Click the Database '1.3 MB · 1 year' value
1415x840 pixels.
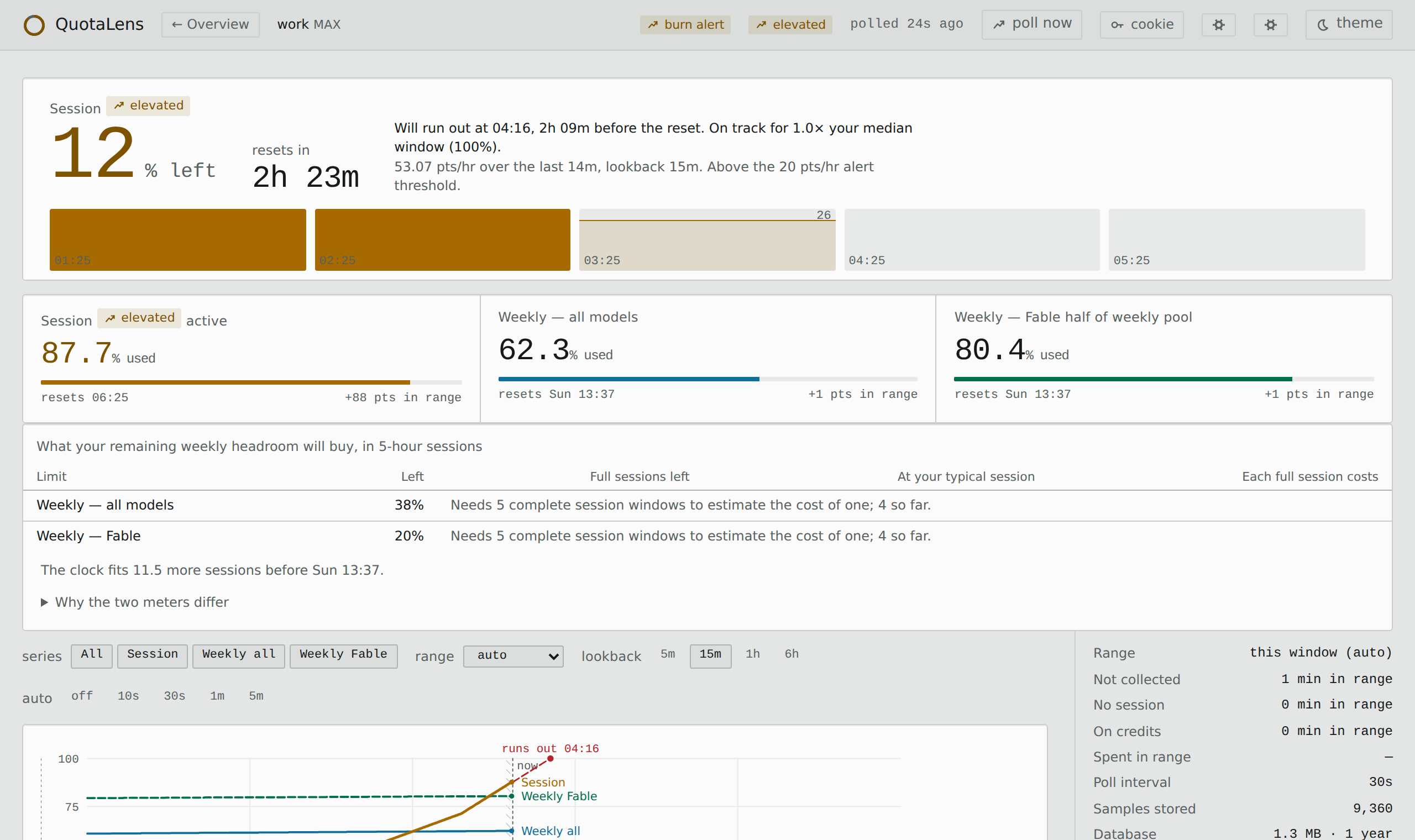[1332, 834]
